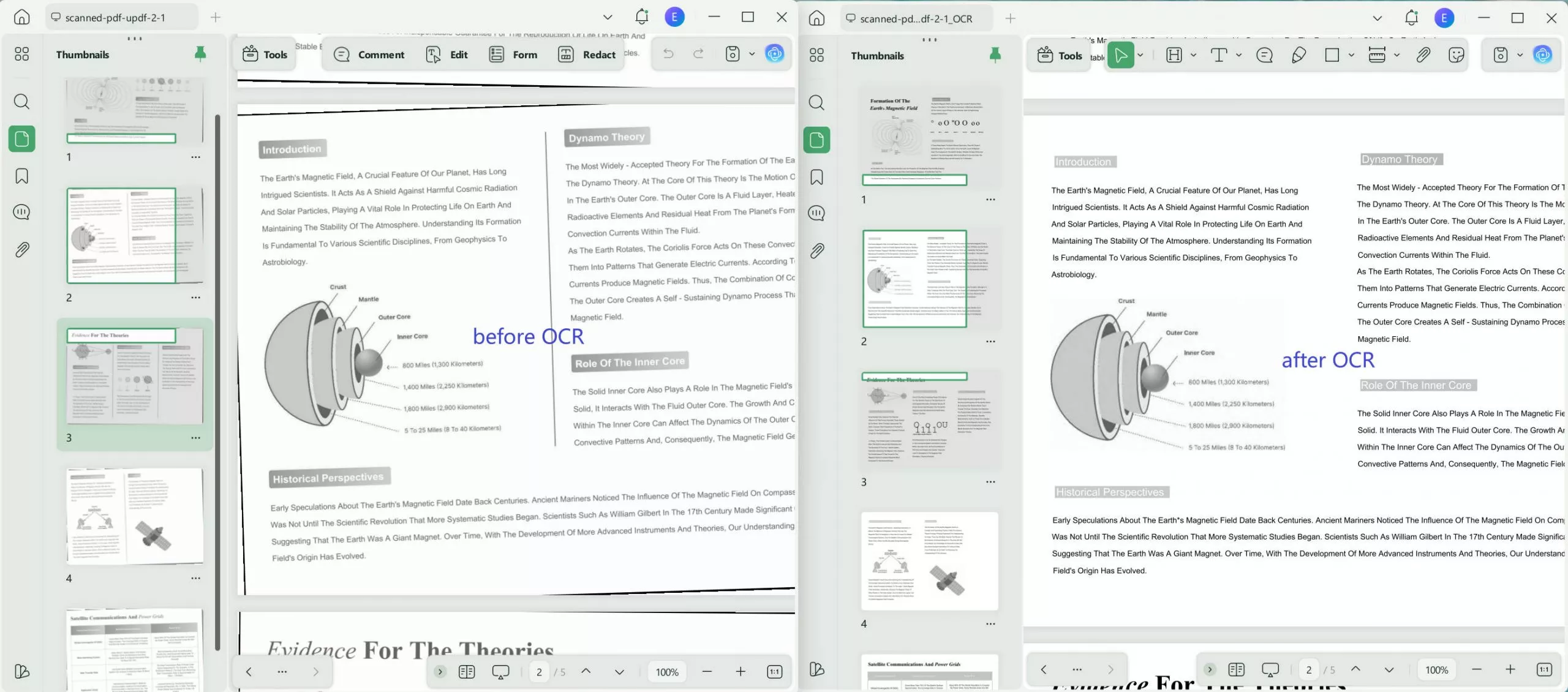1568x692 pixels.
Task: Expand the shape tool dropdown
Action: (1352, 55)
